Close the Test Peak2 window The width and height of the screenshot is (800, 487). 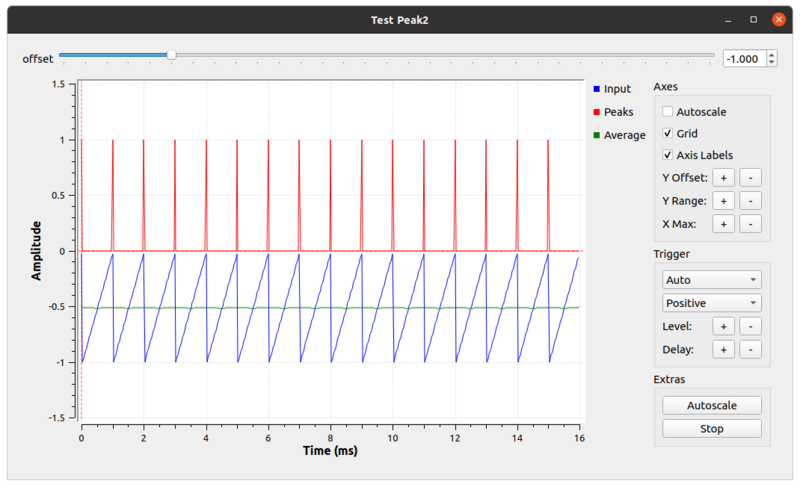pos(779,19)
